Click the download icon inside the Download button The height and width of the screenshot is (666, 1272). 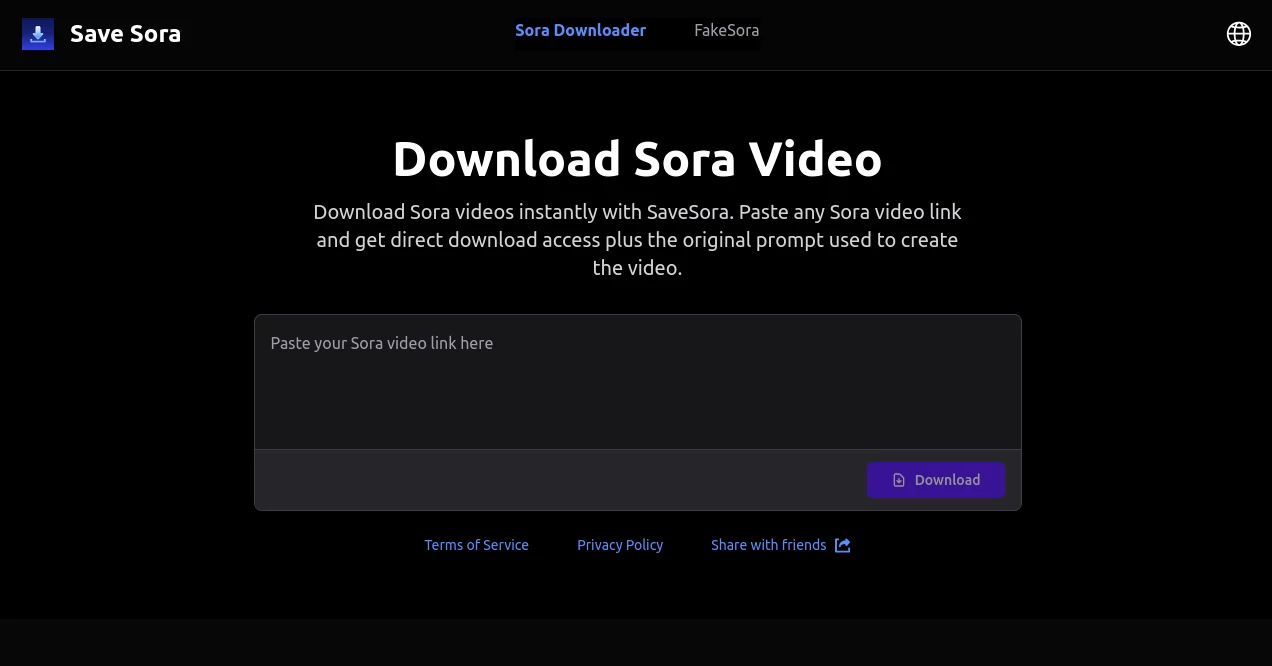[898, 480]
